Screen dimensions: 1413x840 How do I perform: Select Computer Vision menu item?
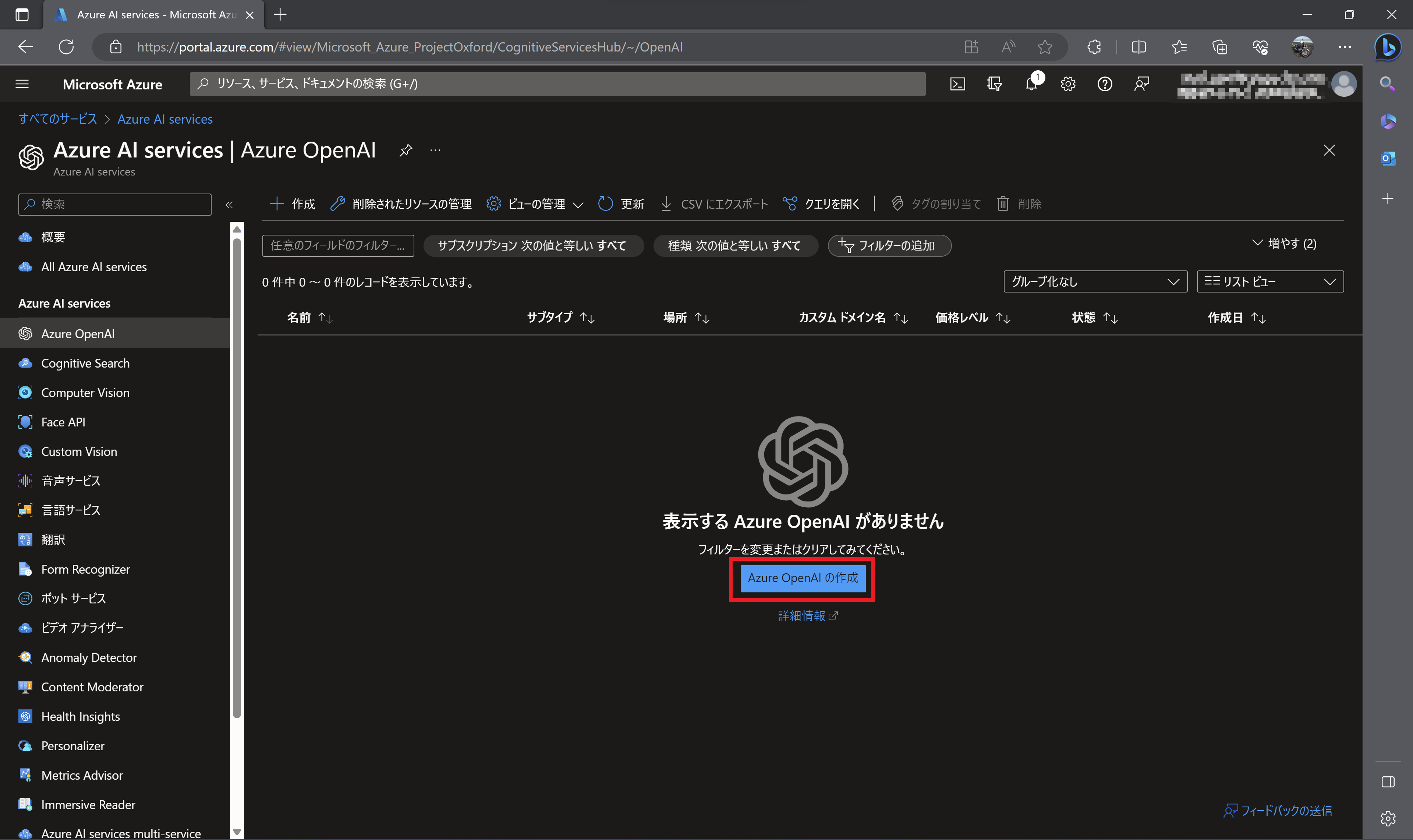[x=115, y=392]
